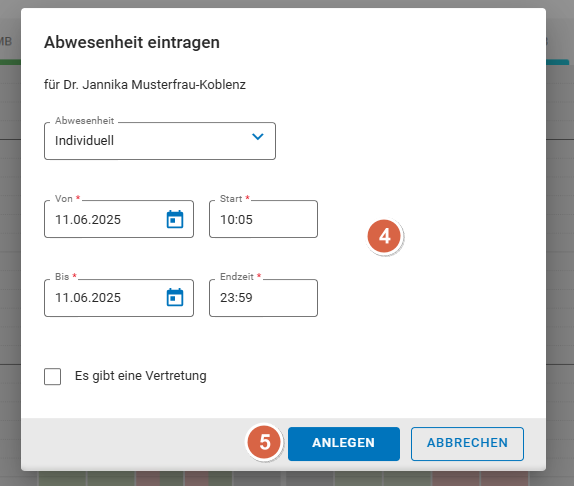Focus the Bis date field with 11.06.2025

(119, 298)
